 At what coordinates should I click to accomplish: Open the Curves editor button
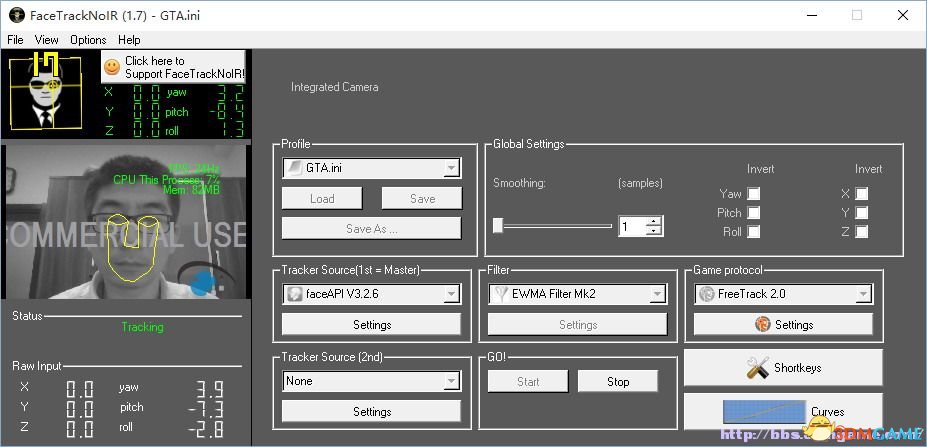tap(783, 412)
